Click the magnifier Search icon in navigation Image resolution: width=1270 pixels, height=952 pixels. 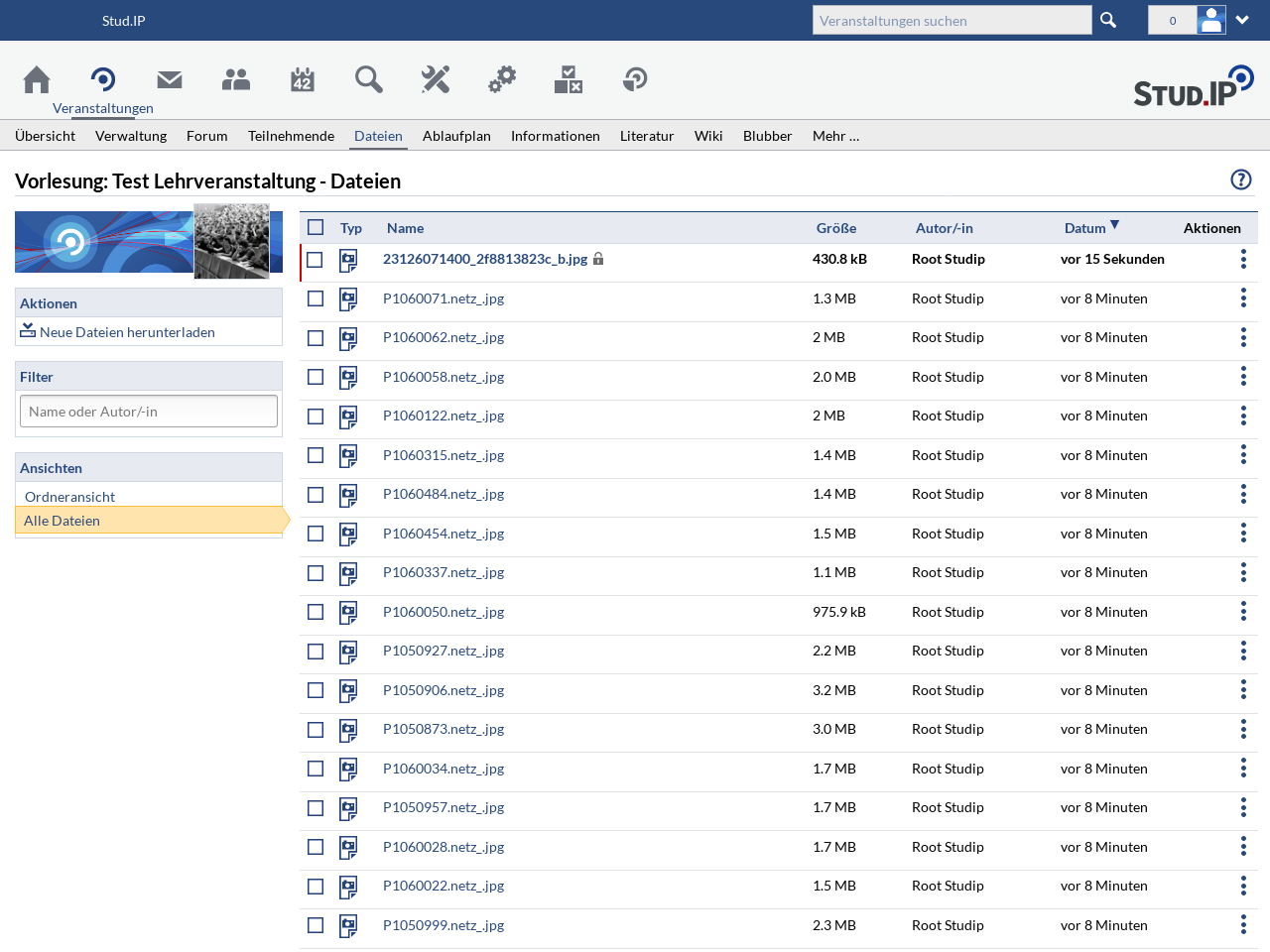click(x=369, y=79)
